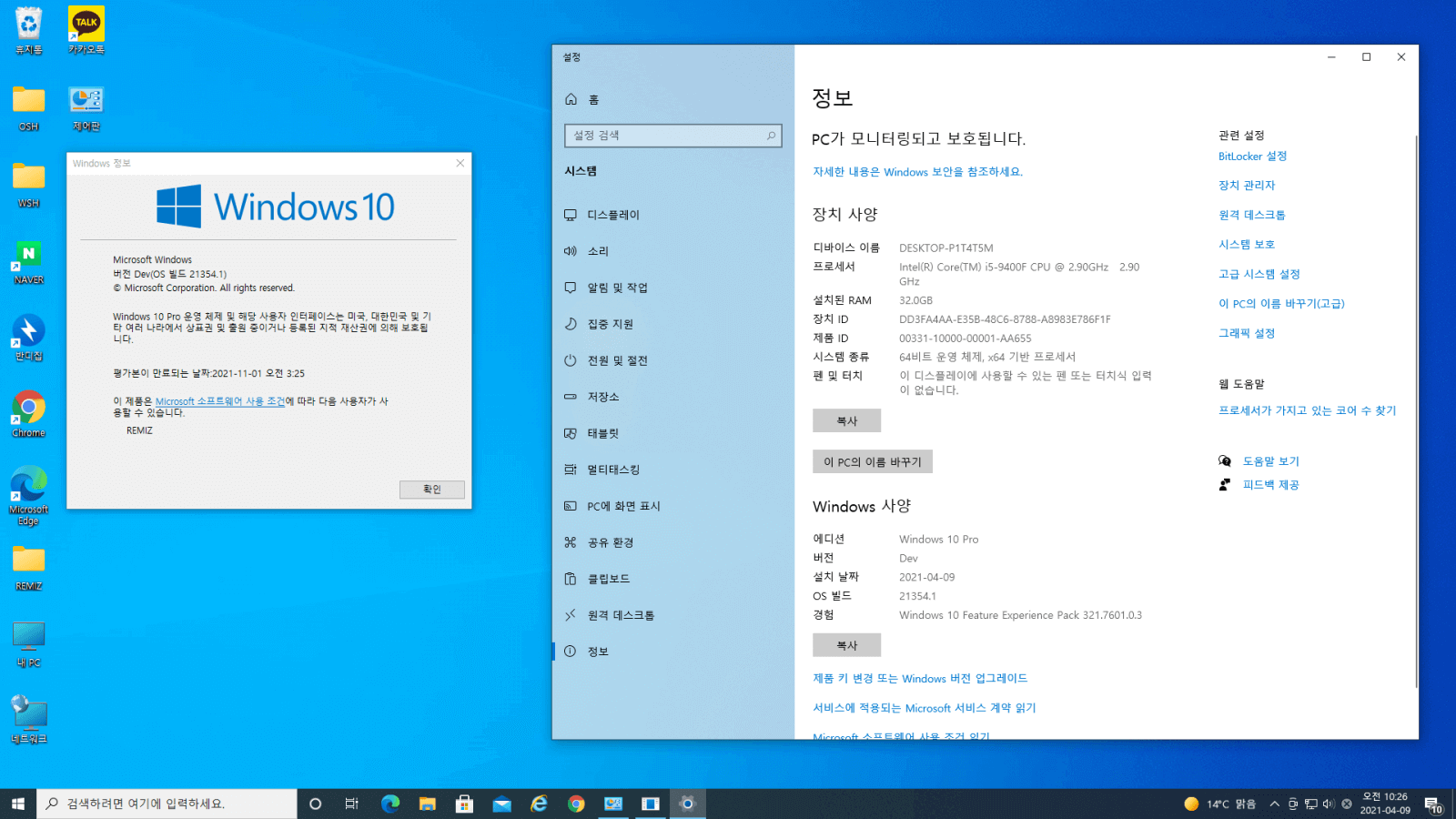Viewport: 1456px width, 819px height.
Task: Open Microsoft Store from the taskbar
Action: (464, 804)
